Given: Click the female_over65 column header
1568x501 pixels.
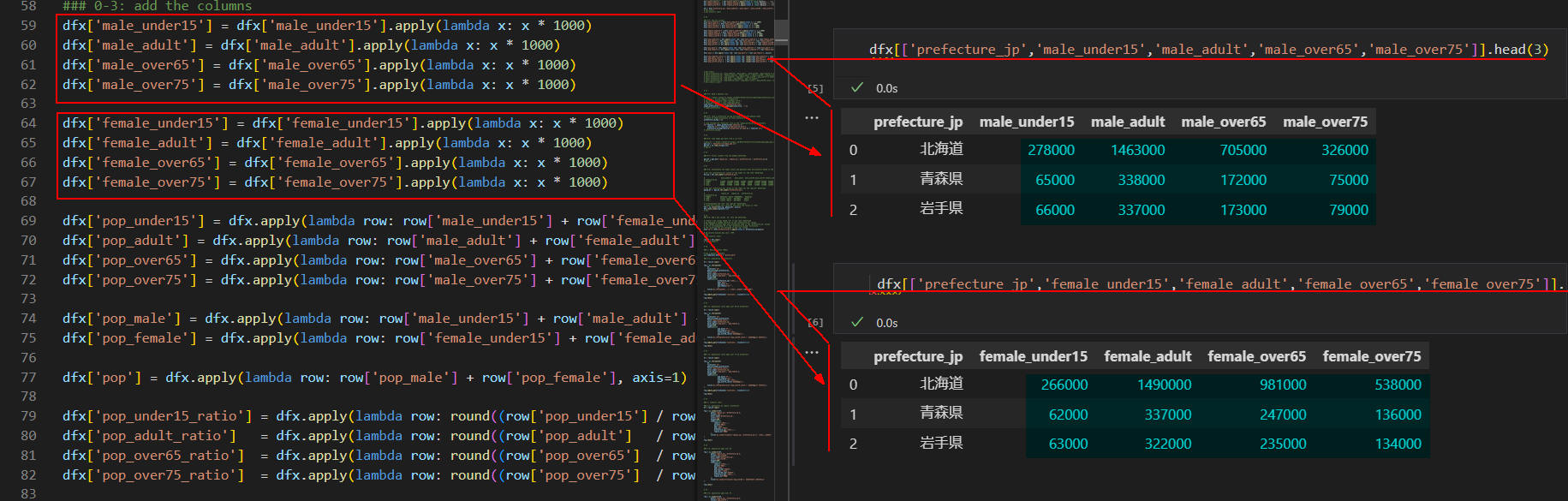Looking at the screenshot, I should tap(1257, 356).
